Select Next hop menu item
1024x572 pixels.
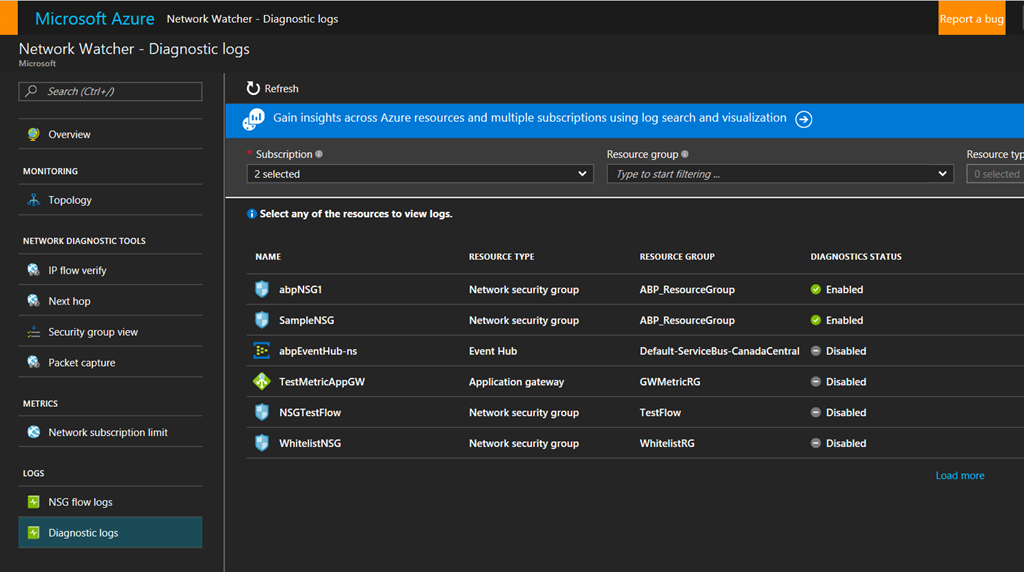coord(110,300)
